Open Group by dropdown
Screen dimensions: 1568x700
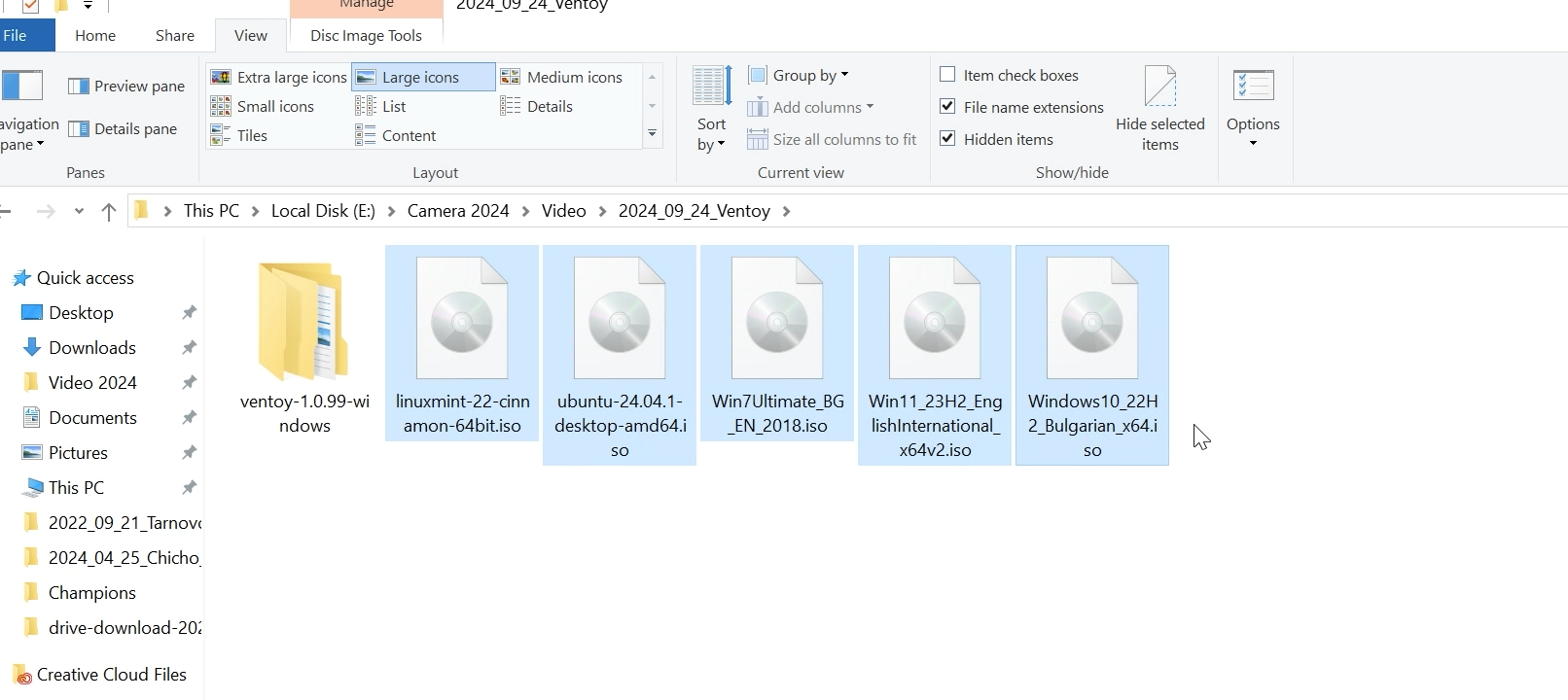pos(799,75)
